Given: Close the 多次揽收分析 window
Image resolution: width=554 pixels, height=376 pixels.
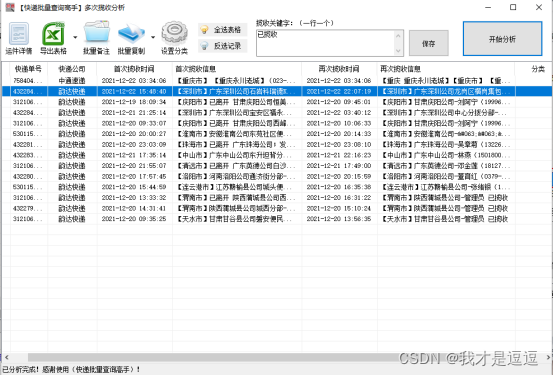Looking at the screenshot, I should (539, 7).
